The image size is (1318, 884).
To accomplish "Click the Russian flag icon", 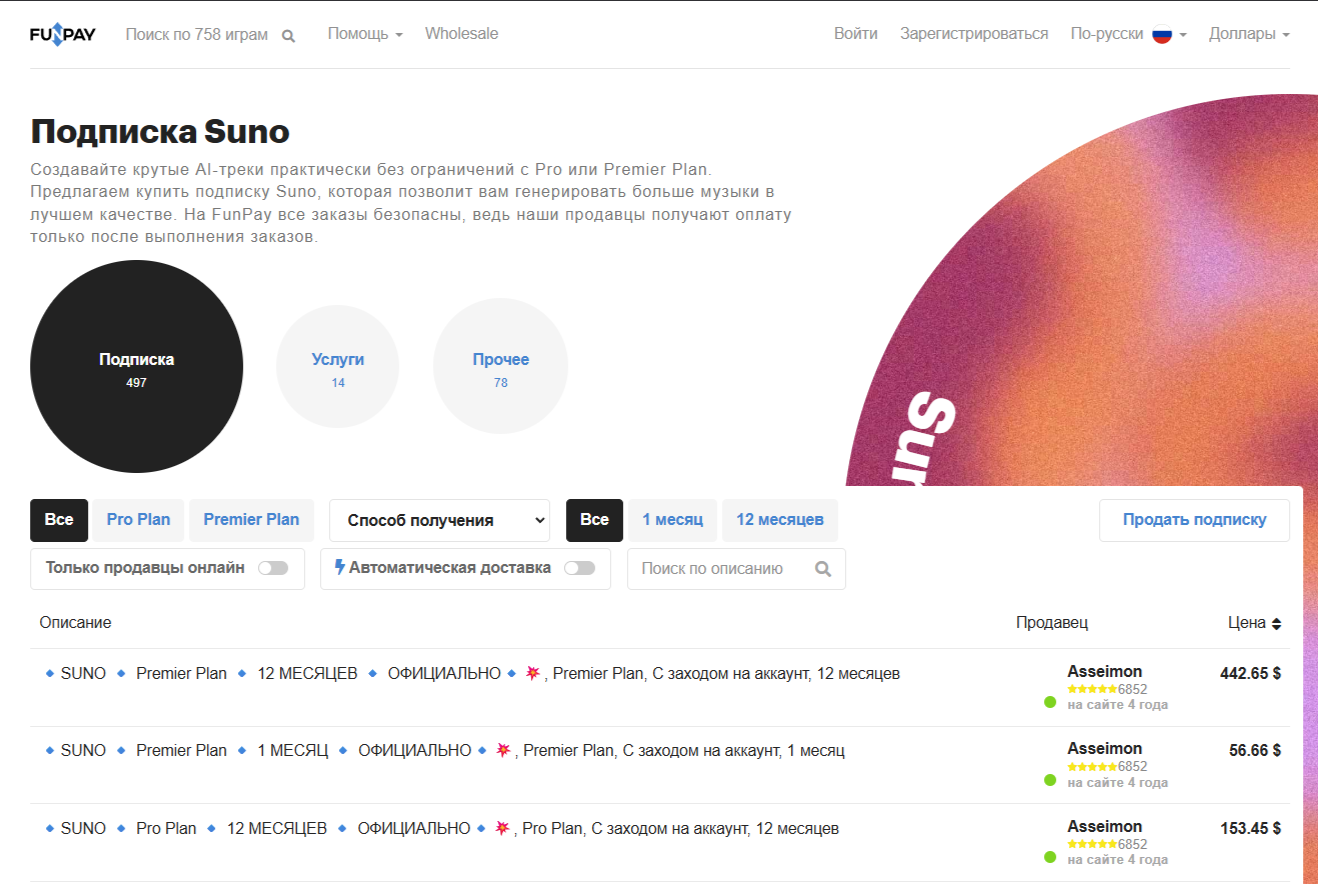I will 1162,34.
